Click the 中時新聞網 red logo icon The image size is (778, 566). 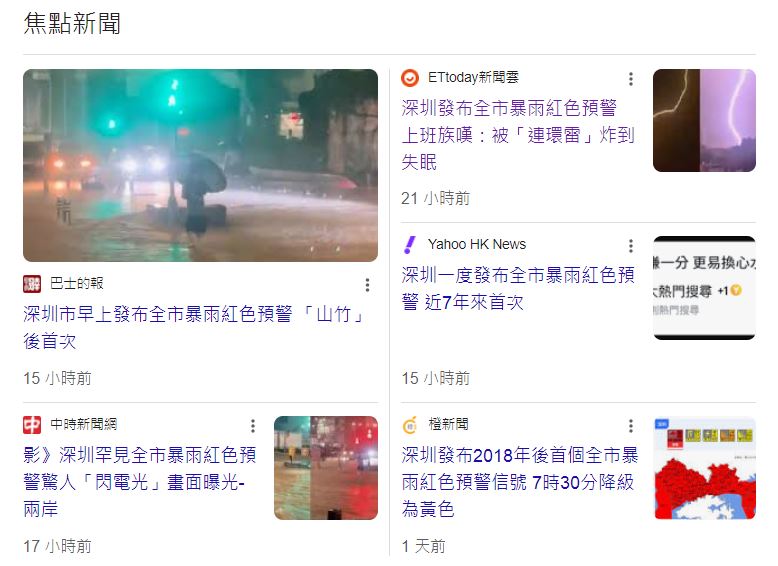click(32, 425)
